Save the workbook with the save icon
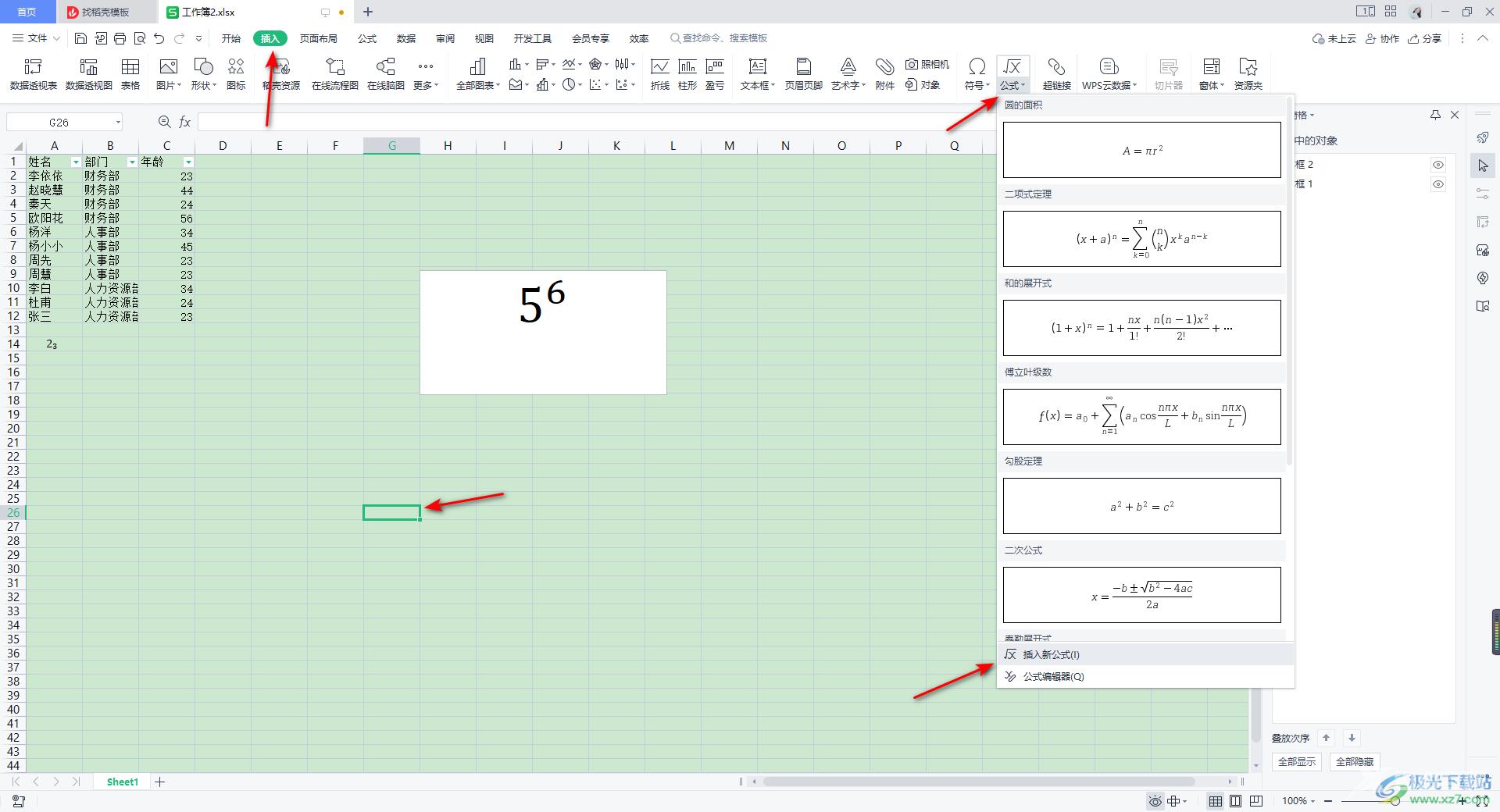The image size is (1500, 812). (80, 38)
